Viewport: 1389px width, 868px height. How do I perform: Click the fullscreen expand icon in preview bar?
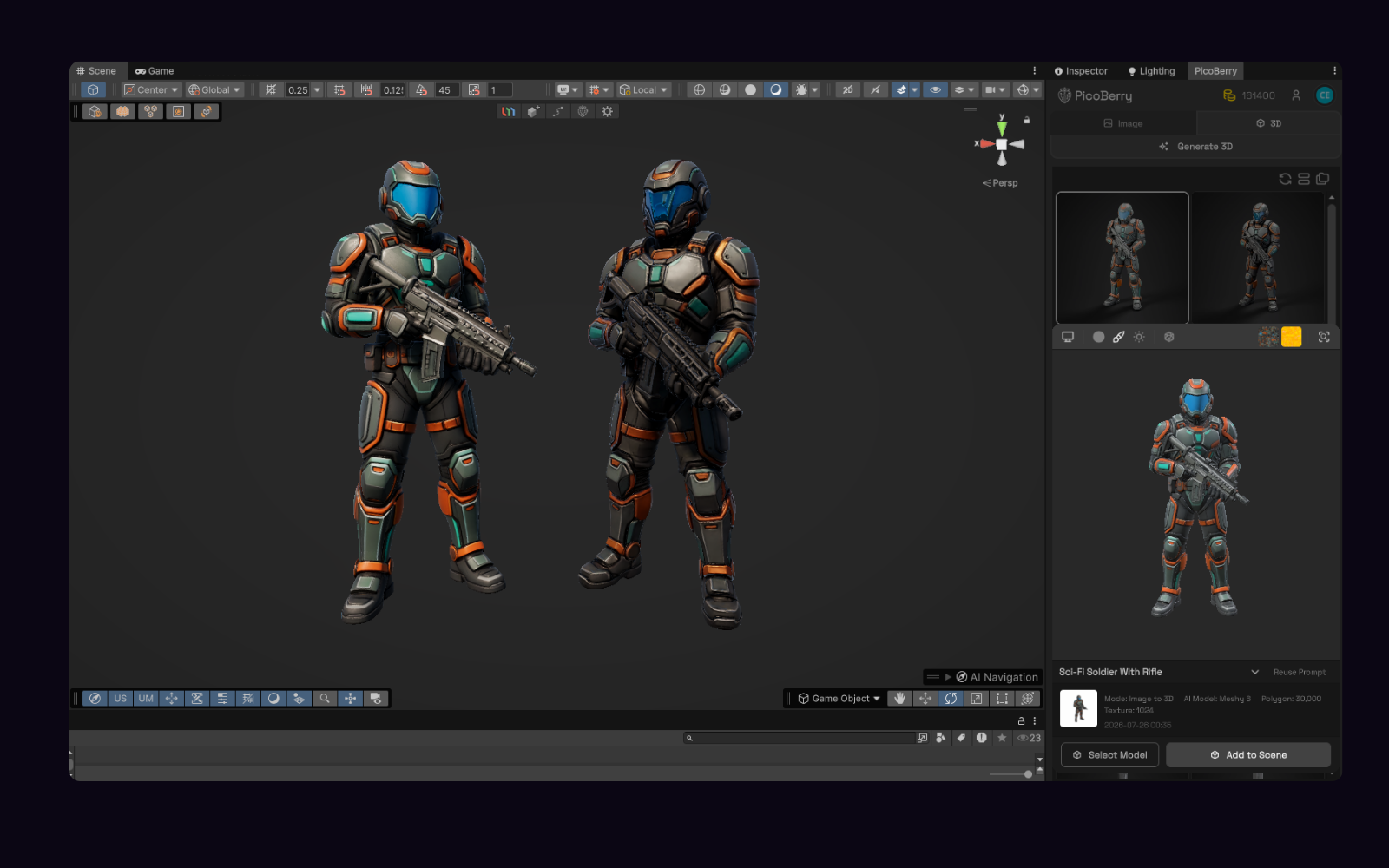point(1324,337)
